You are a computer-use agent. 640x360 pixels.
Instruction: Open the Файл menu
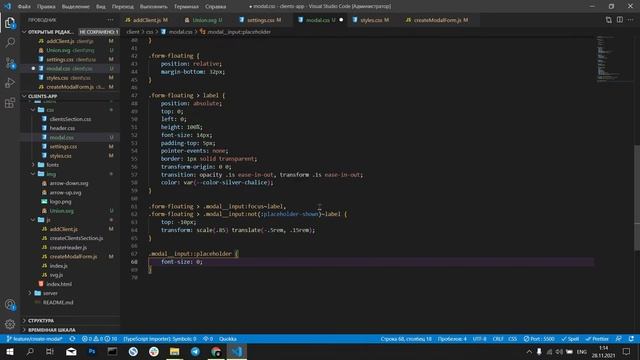click(x=24, y=7)
